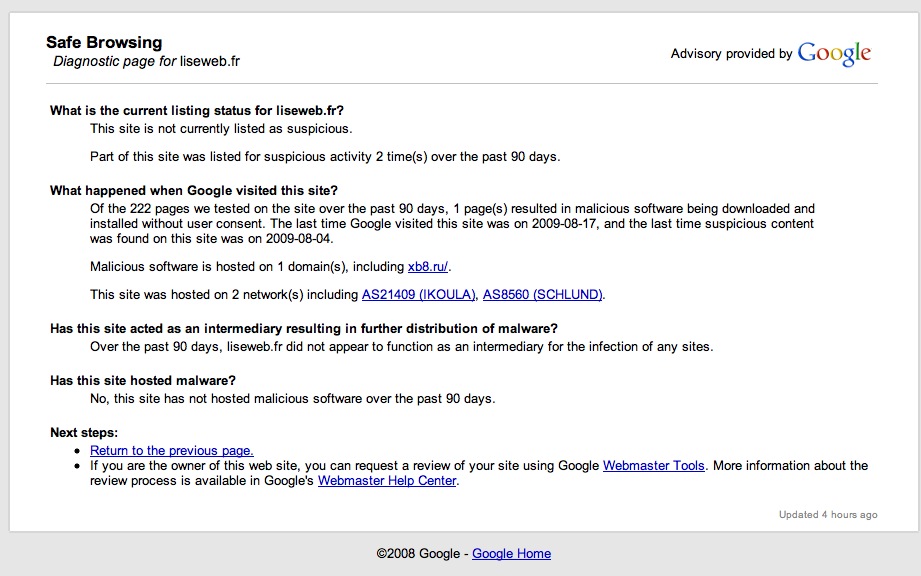Click the 'Updated 4 hours ago' timestamp

coord(828,515)
